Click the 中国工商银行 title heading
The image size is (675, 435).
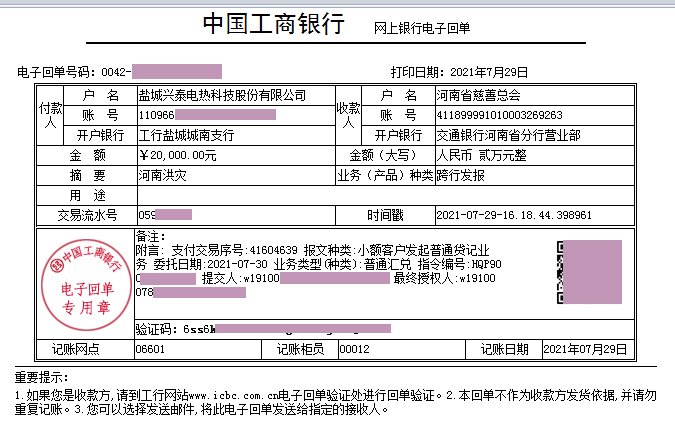pyautogui.click(x=273, y=23)
